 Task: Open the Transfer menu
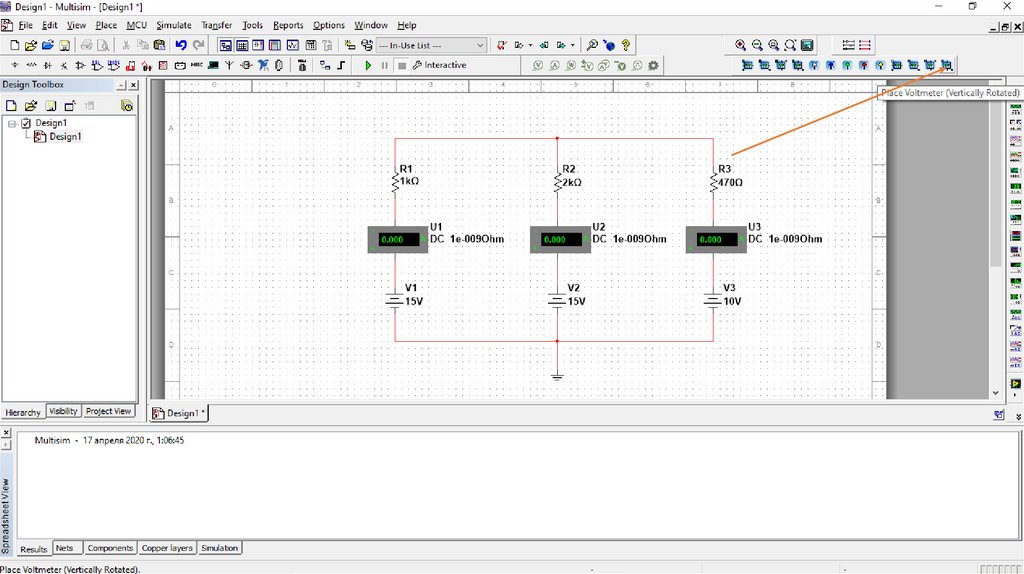(x=216, y=25)
